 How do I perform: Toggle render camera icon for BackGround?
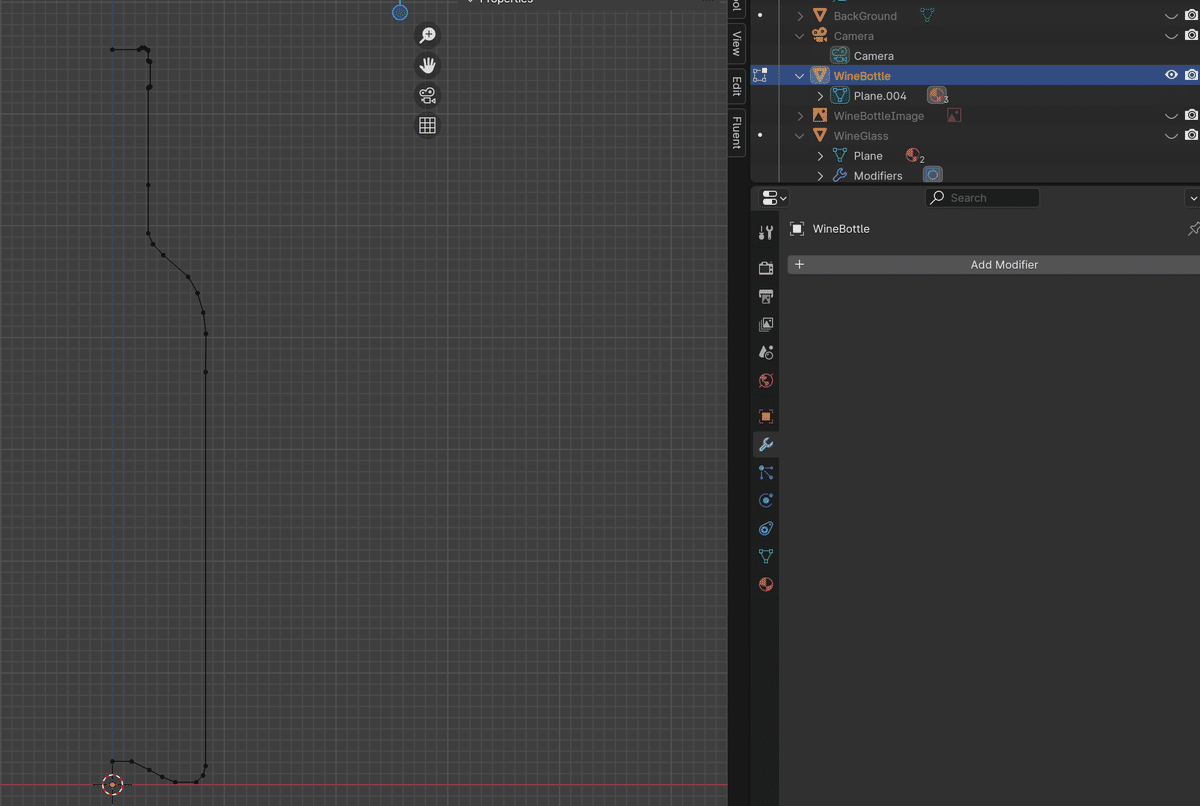[x=1191, y=16]
